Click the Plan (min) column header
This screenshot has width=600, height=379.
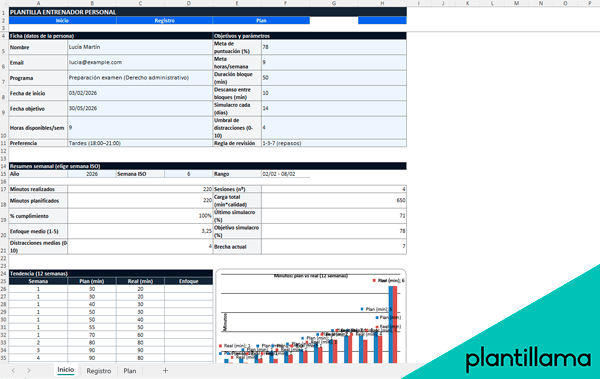point(92,281)
